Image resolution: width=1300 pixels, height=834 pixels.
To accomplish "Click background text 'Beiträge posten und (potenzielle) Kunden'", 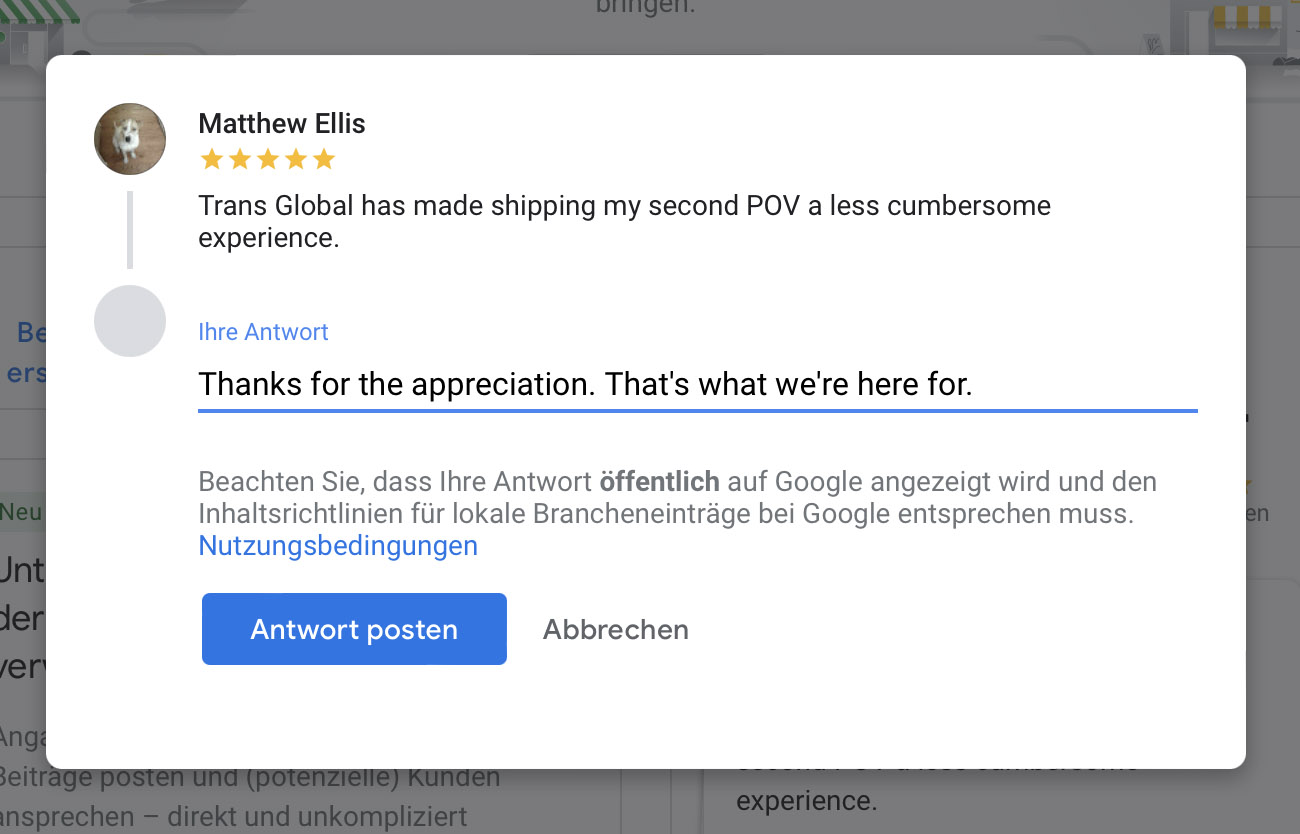I will 250,776.
